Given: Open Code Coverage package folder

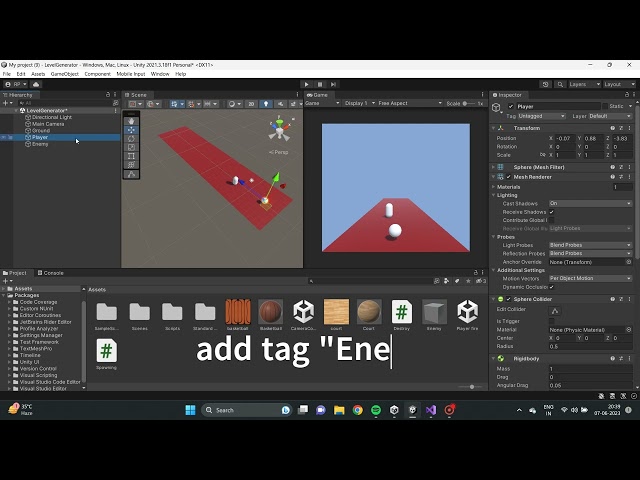Looking at the screenshot, I should point(38,302).
